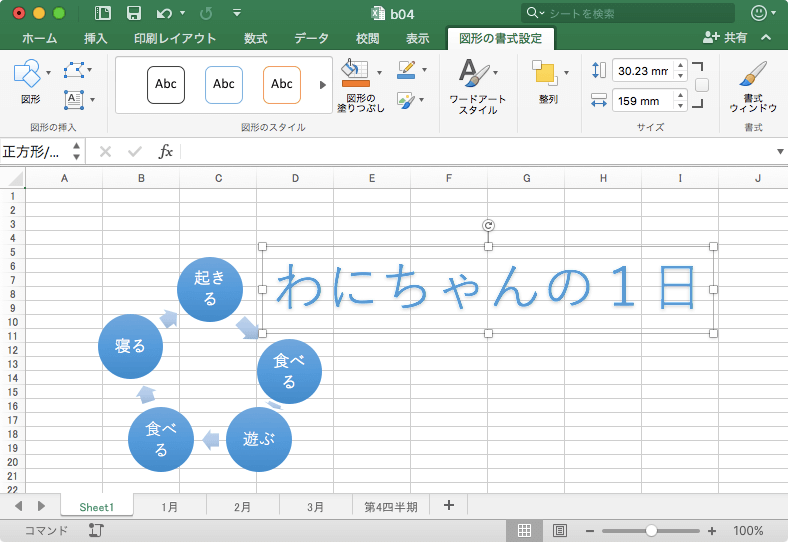Click the name box showing 正方形/...
Screen dimensions: 788x542
[35, 151]
